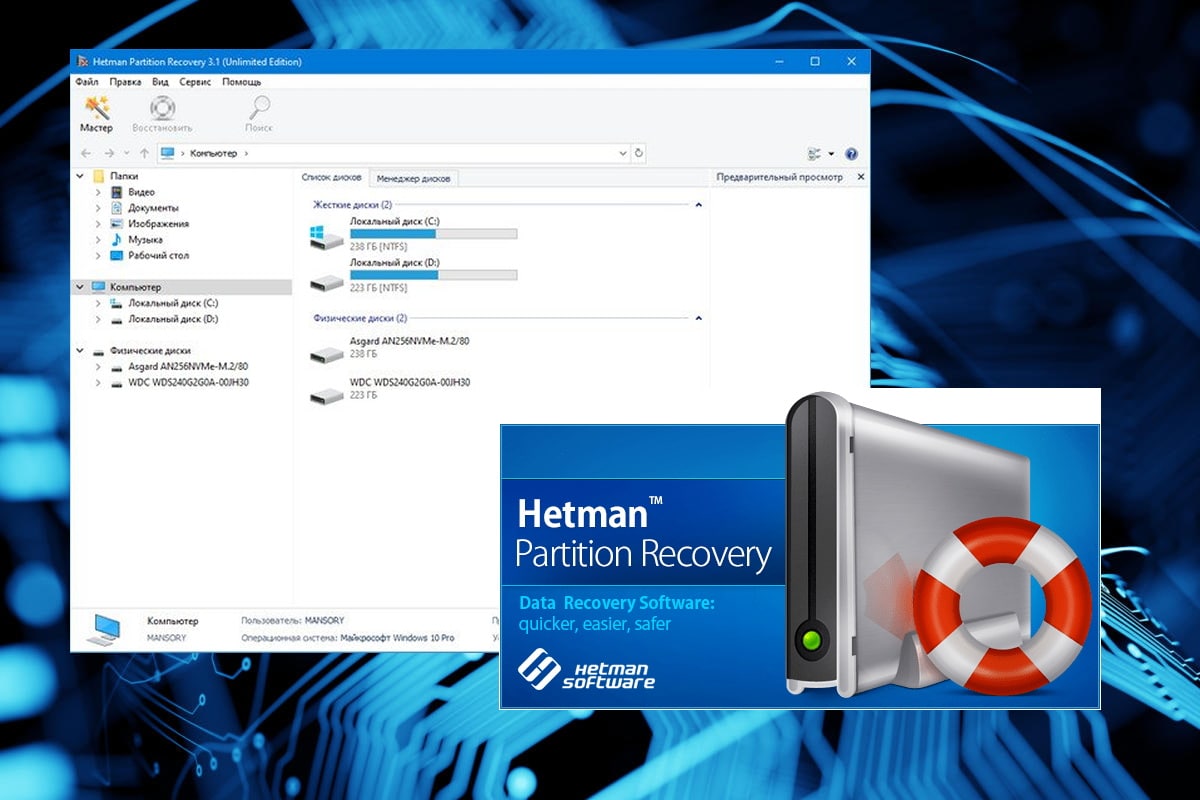1200x800 pixels.
Task: Collapse the Компьютер tree node
Action: coord(80,287)
